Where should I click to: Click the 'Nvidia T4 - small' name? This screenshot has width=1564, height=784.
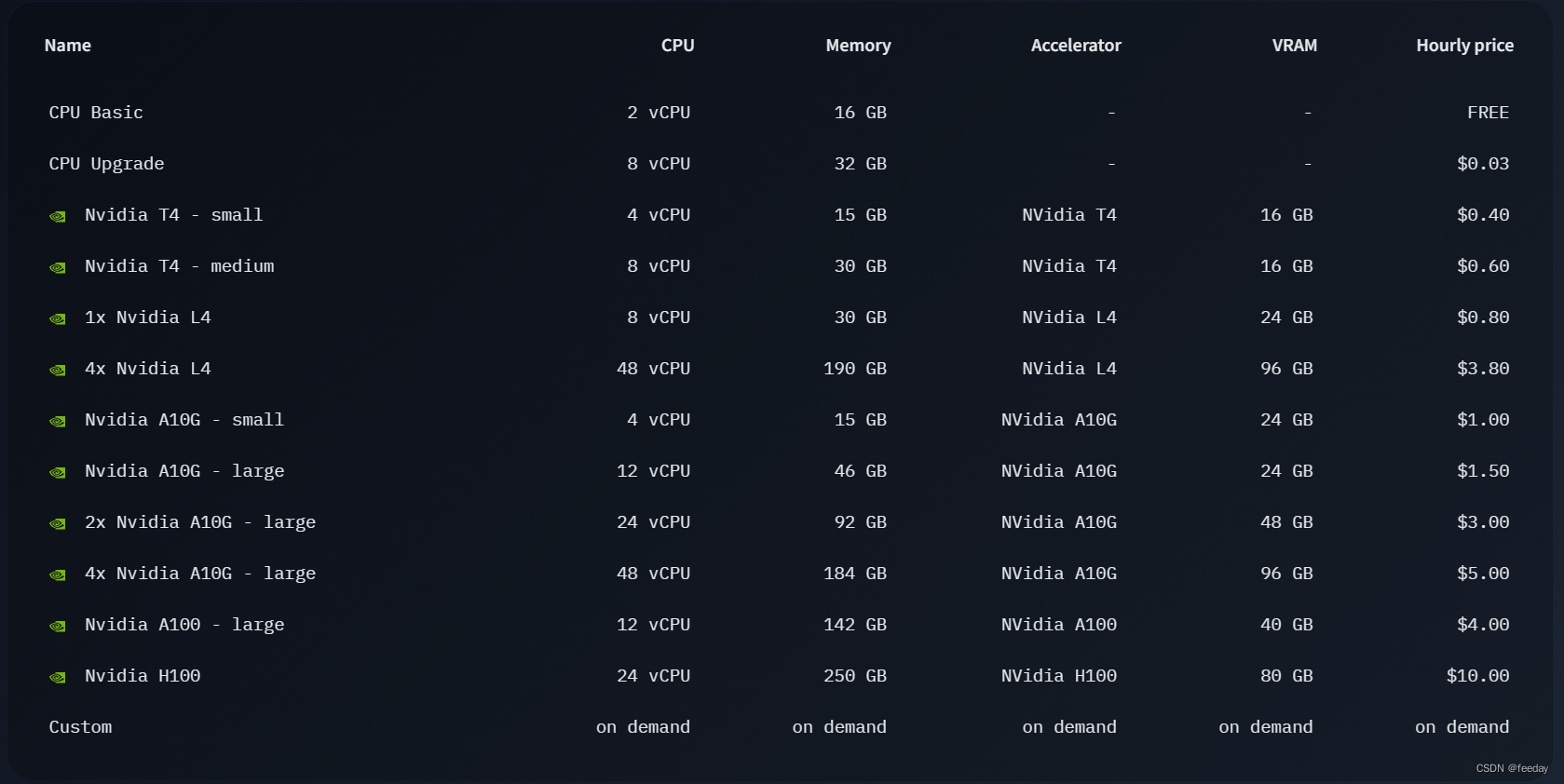coord(174,215)
